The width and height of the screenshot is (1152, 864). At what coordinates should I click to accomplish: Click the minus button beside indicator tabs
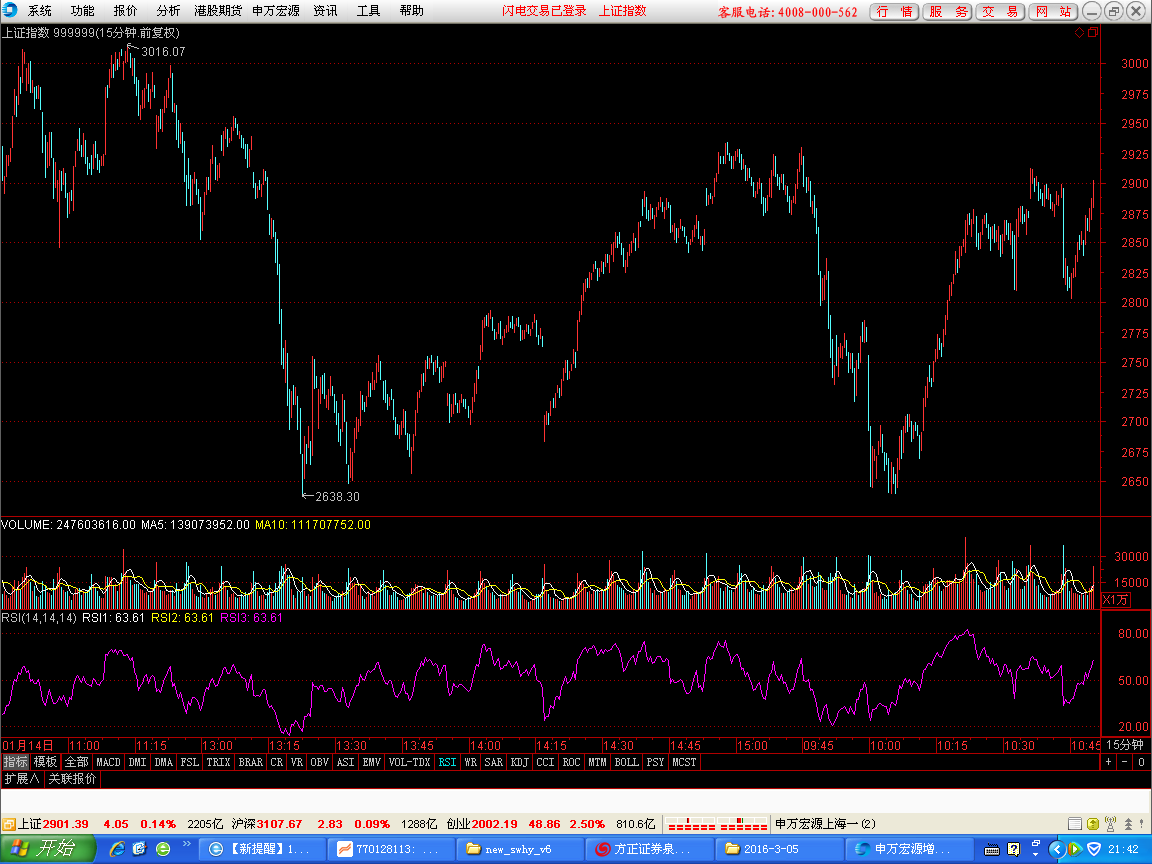[x=1124, y=762]
